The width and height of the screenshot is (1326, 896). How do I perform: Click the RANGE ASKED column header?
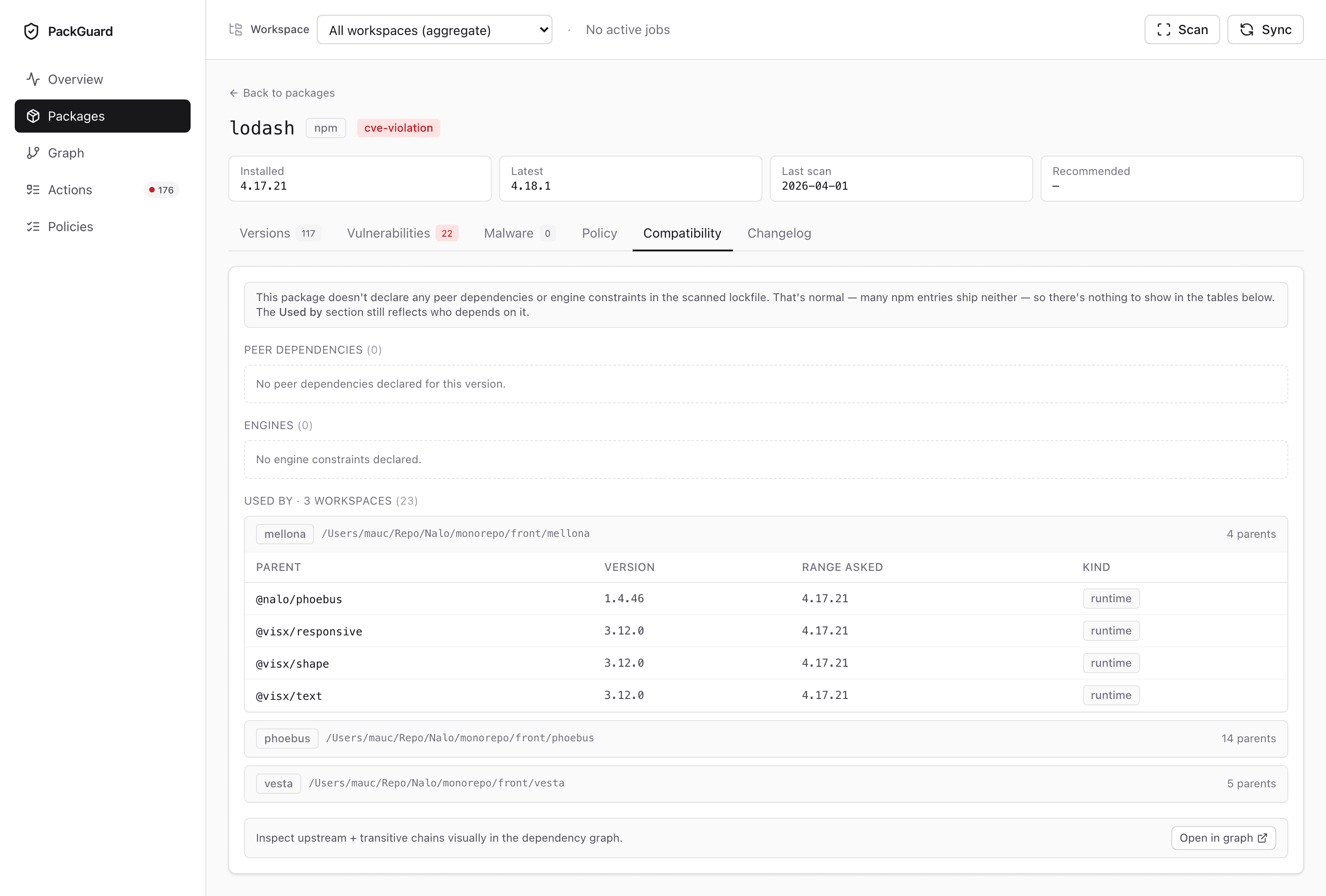tap(842, 567)
